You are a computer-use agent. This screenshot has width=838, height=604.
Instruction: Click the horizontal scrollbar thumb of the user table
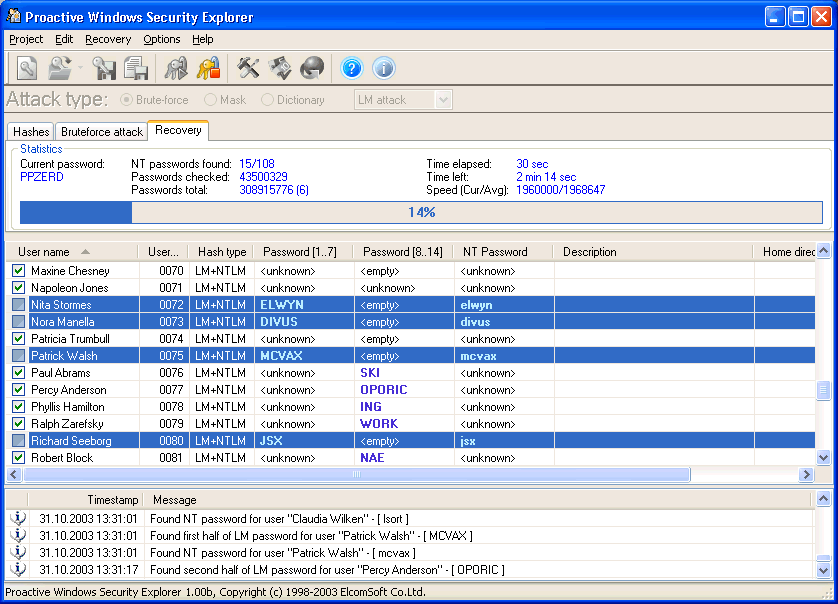pyautogui.click(x=356, y=474)
